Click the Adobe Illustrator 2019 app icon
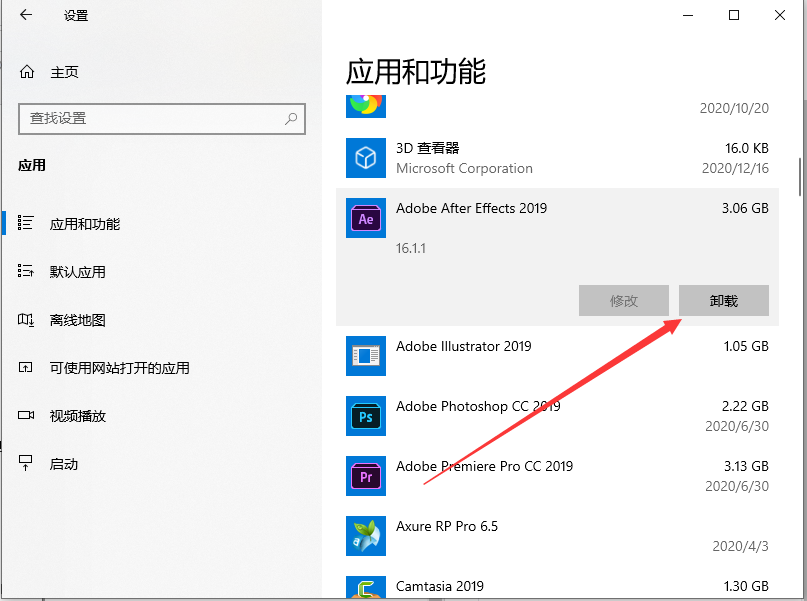The height and width of the screenshot is (601, 807). pyautogui.click(x=365, y=356)
